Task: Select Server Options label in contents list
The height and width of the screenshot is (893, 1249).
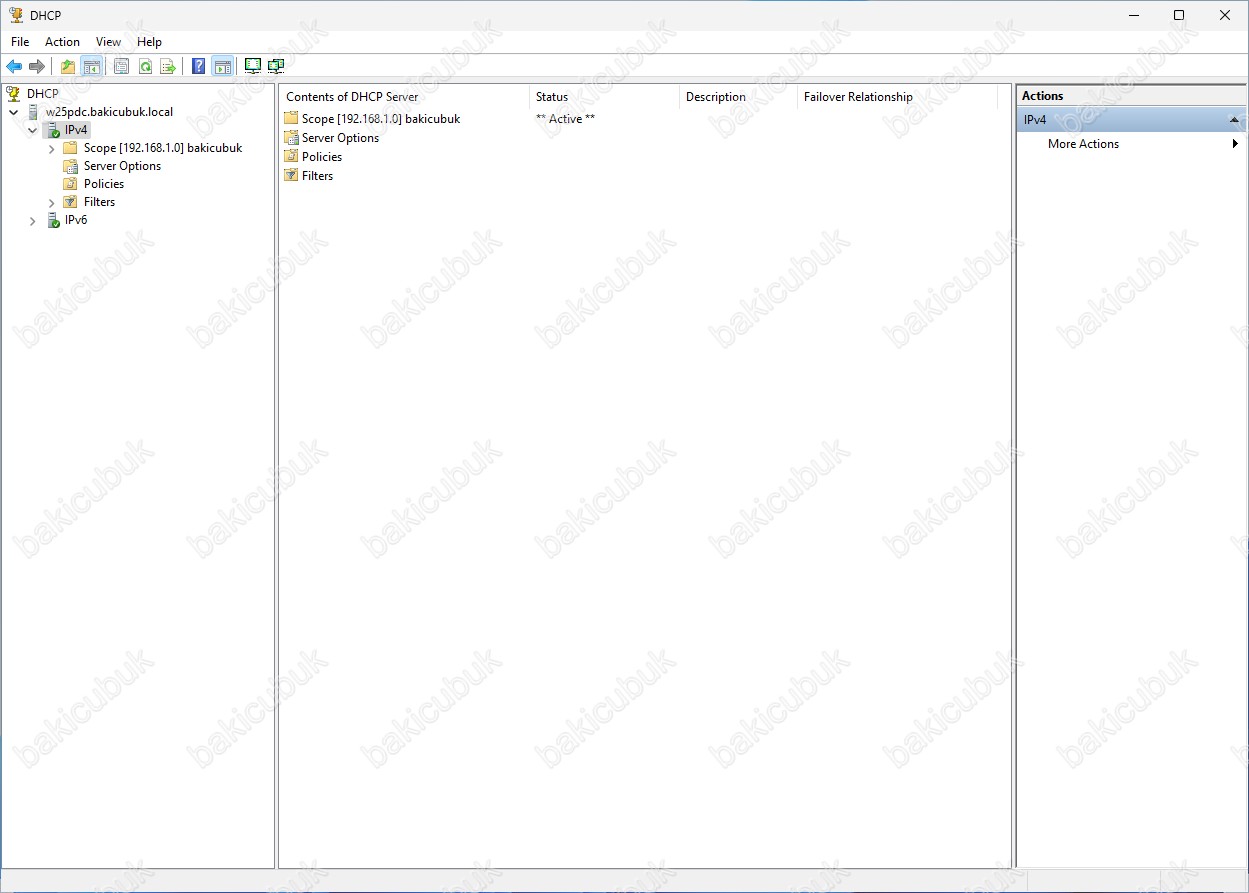Action: pos(340,138)
